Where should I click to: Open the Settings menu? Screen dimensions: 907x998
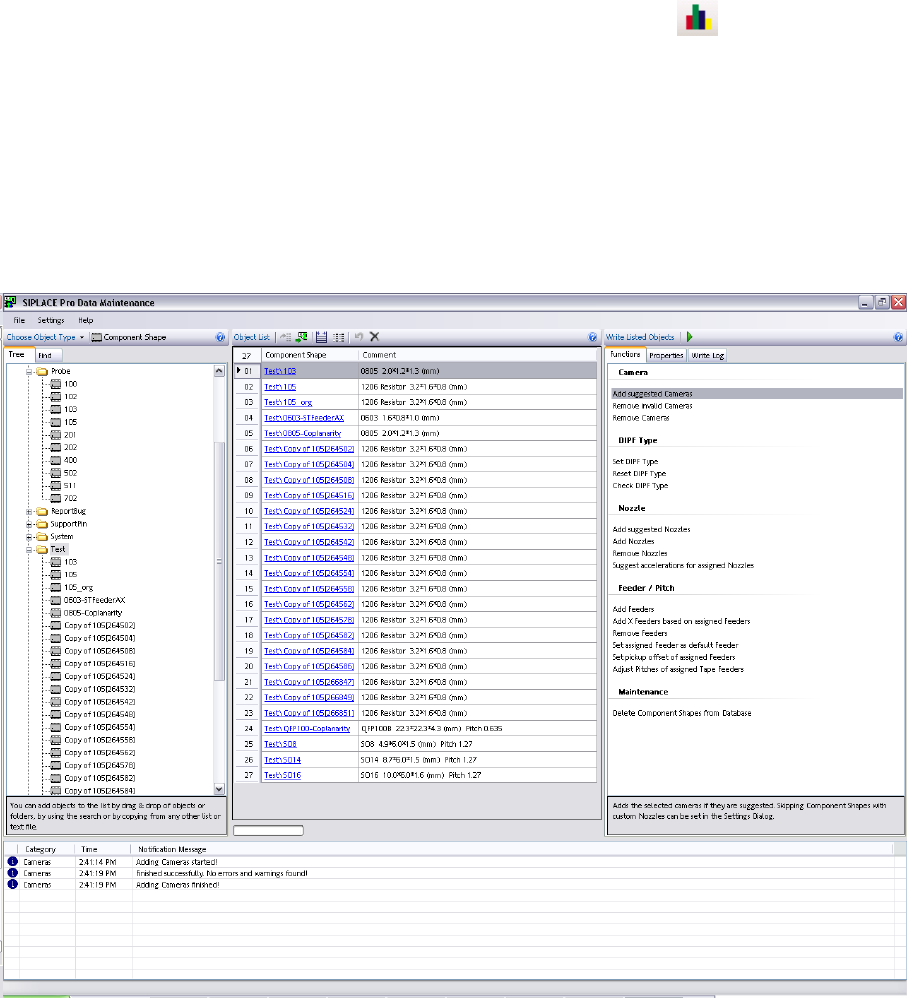click(51, 320)
